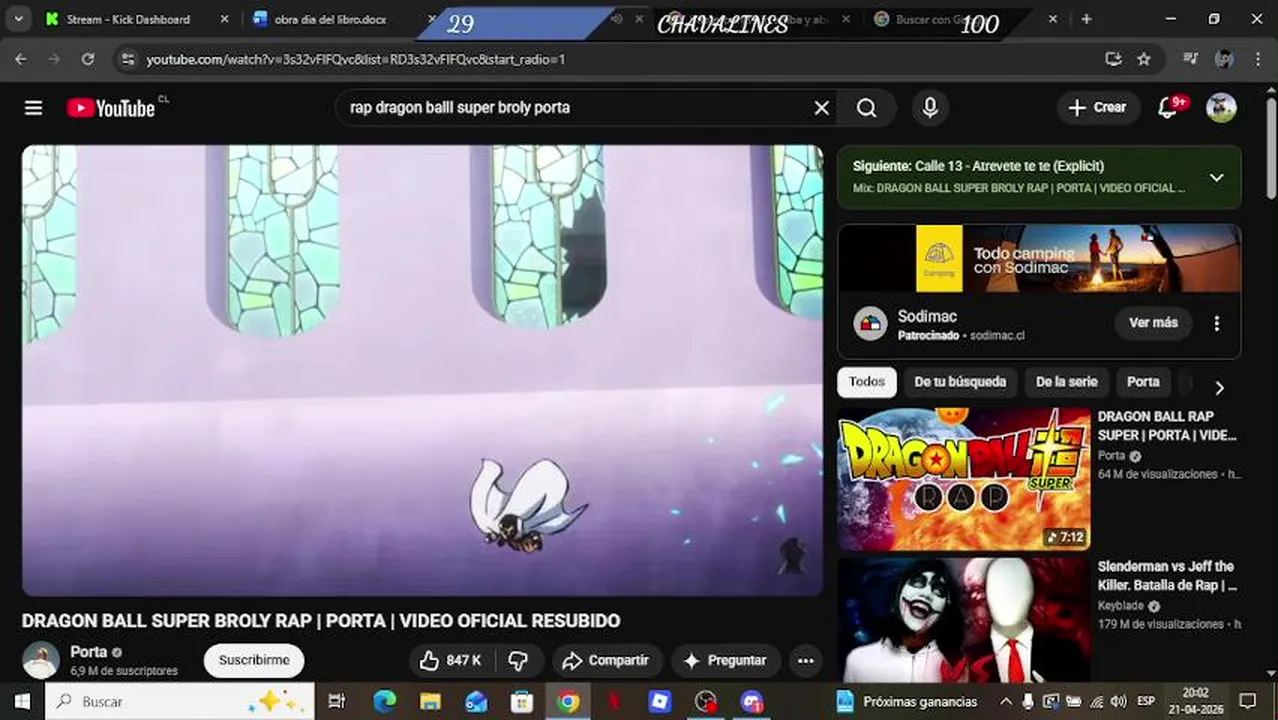Switch to obra dia del libro.docx tab
Viewport: 1278px width, 720px height.
tap(330, 19)
